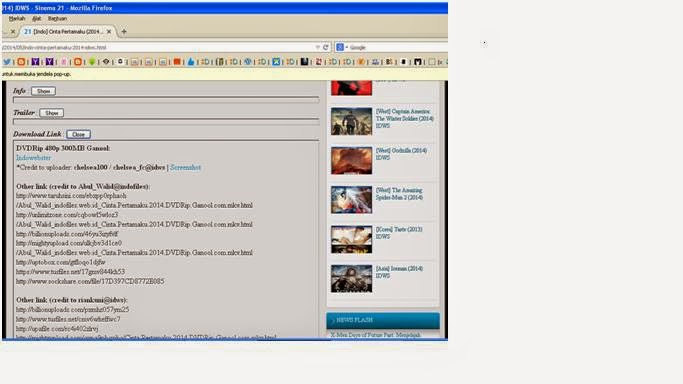Open the pink icon bookmark
Screen dimensions: 683x384
coord(64,62)
